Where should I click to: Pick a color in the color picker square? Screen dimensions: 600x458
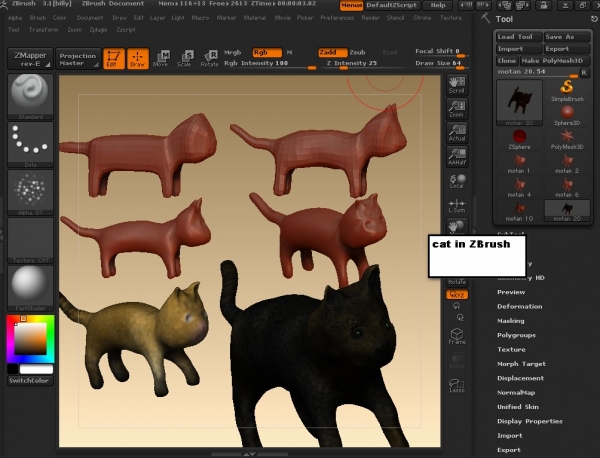tap(30, 339)
